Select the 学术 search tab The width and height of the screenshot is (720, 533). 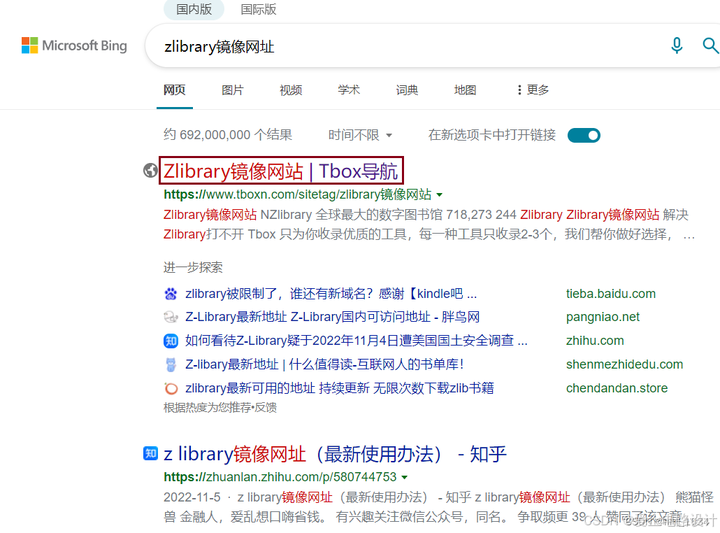click(349, 90)
